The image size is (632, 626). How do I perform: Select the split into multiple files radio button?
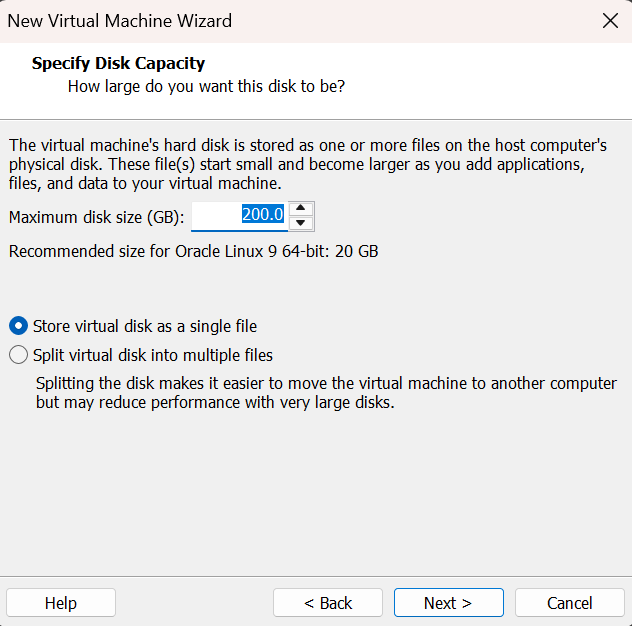click(18, 355)
